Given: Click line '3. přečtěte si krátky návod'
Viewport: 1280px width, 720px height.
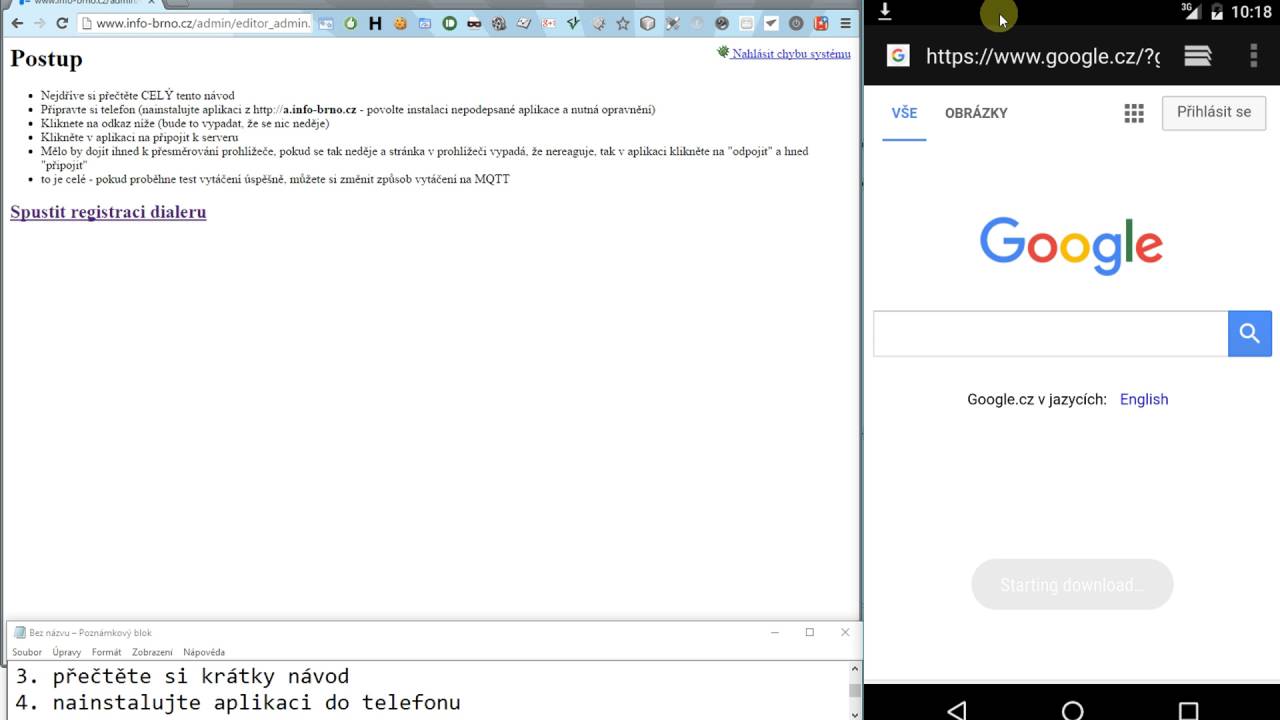Looking at the screenshot, I should click(x=182, y=677).
